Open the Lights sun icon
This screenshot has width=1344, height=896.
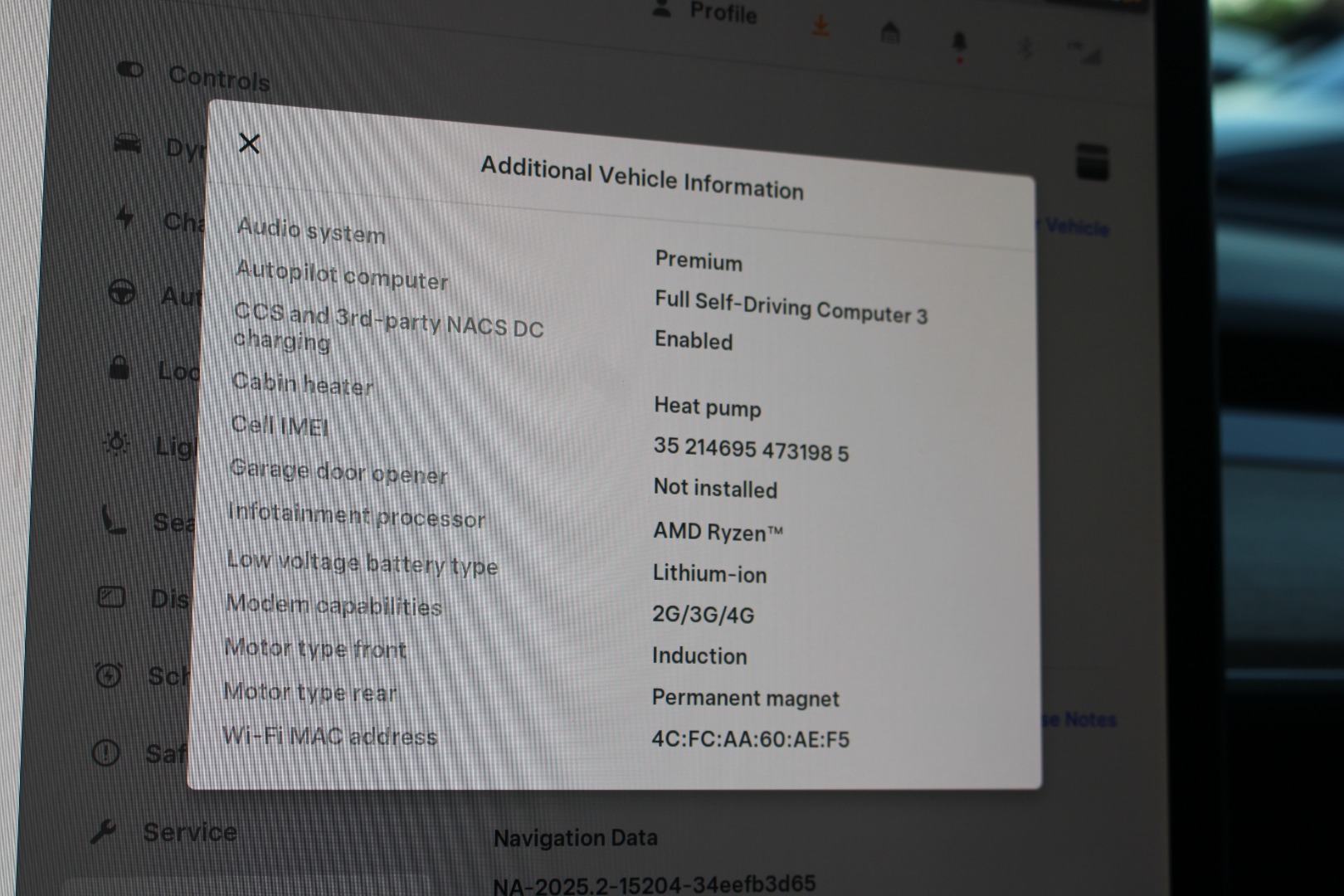[116, 443]
